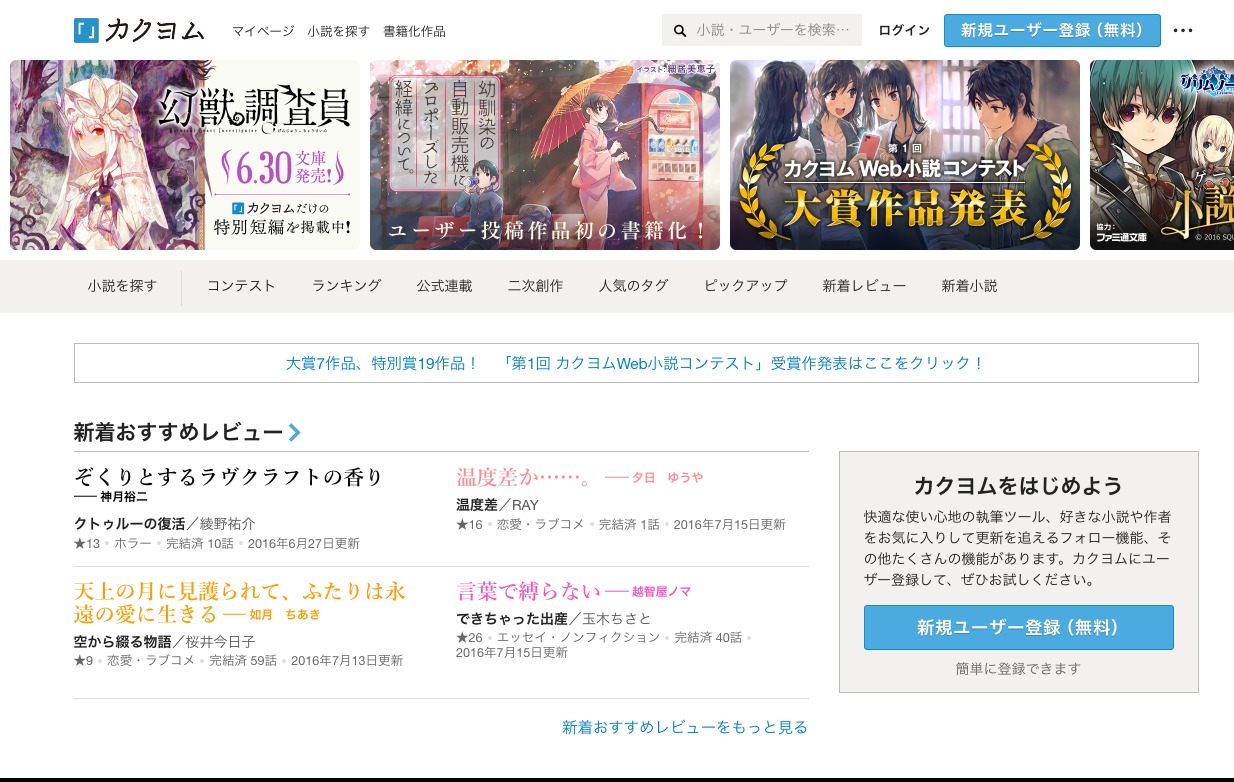Open the partially visible ファミ通文庫 banner
This screenshot has height=782, width=1234.
(x=1162, y=155)
